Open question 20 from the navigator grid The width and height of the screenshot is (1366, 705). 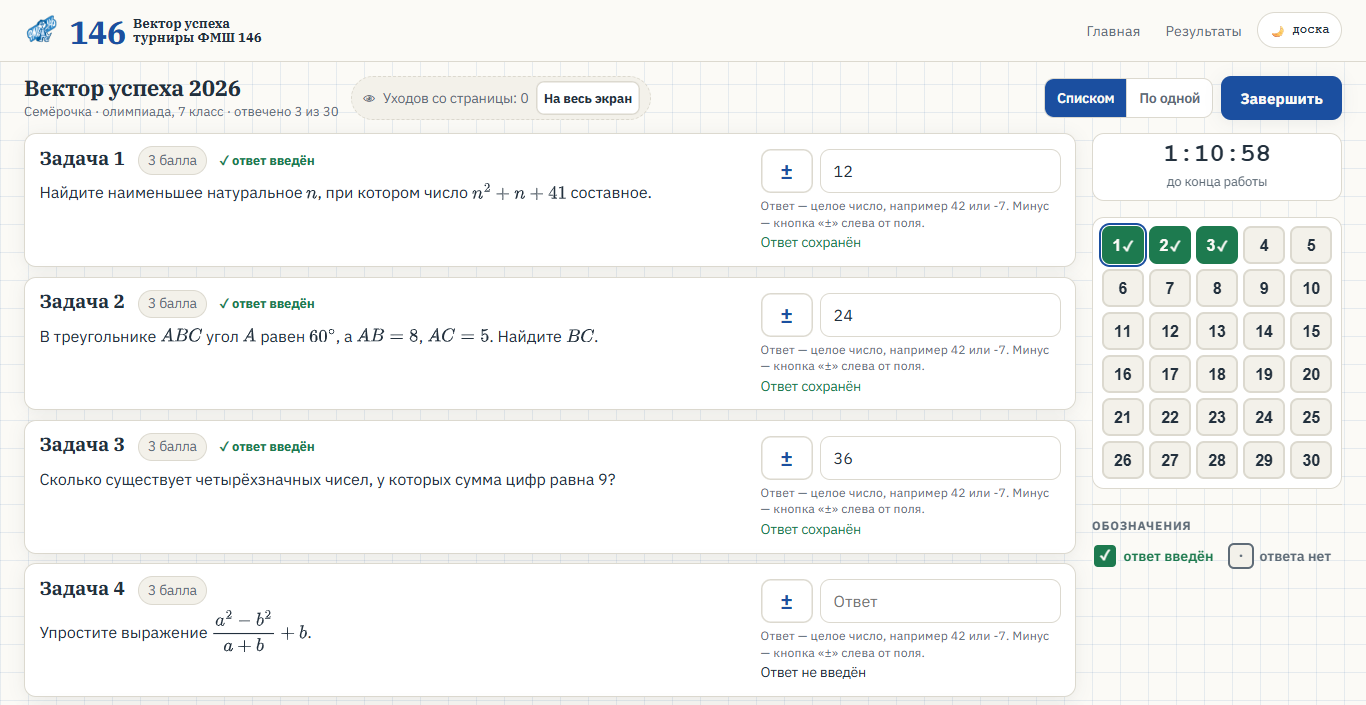click(1311, 374)
